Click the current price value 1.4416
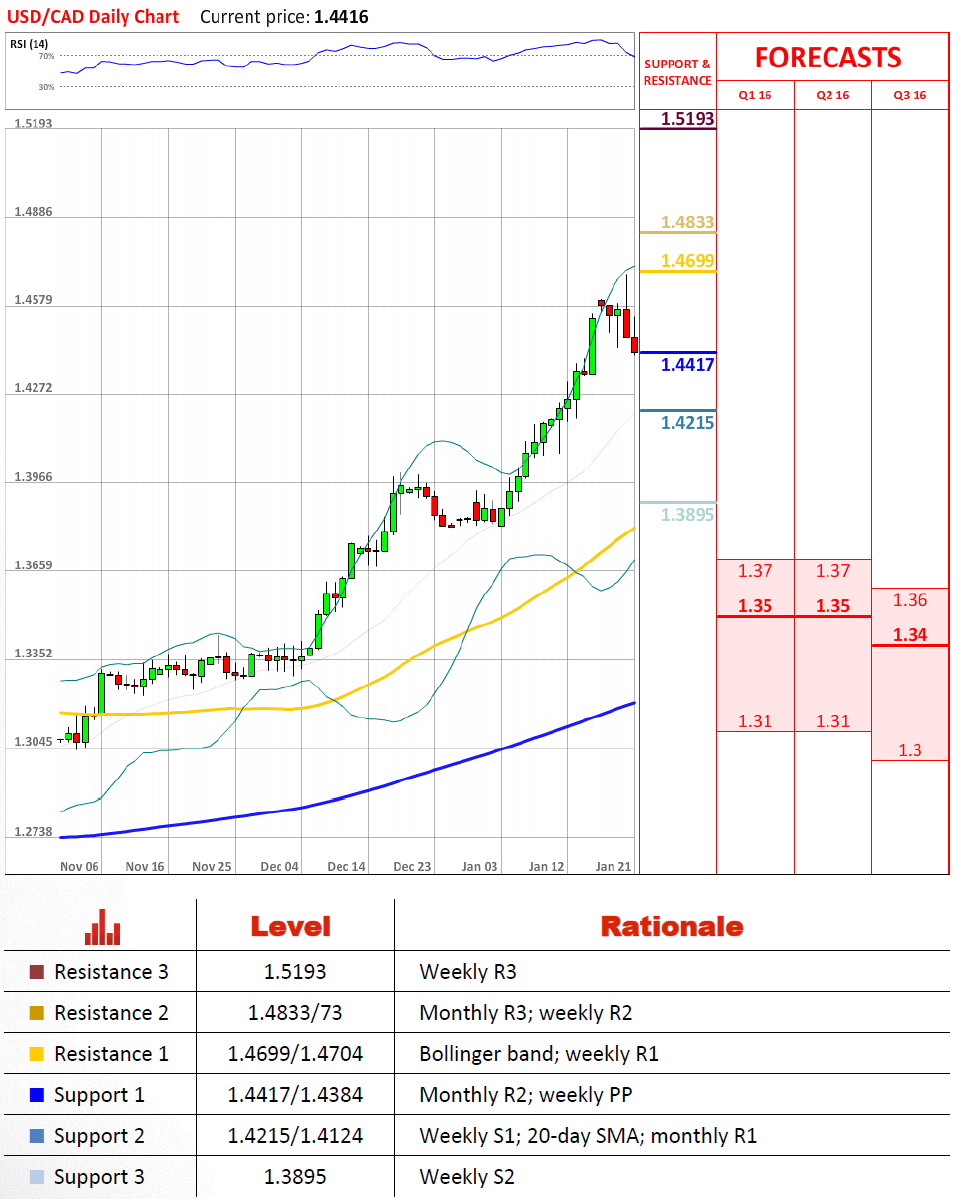 341,17
